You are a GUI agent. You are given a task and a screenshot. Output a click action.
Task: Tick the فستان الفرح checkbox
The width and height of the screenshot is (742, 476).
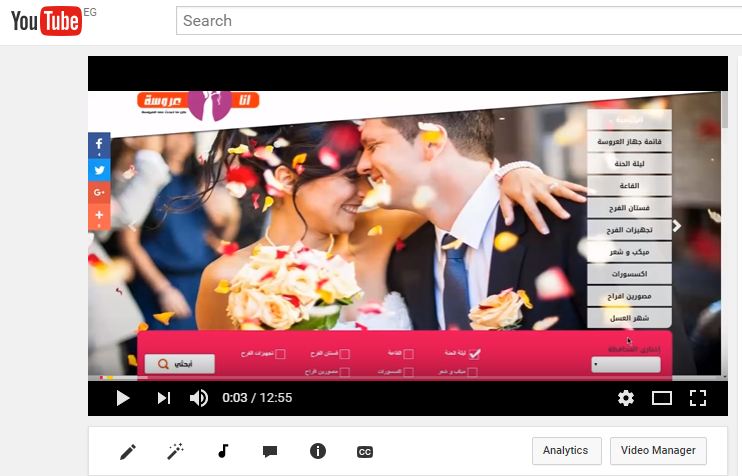tap(345, 353)
